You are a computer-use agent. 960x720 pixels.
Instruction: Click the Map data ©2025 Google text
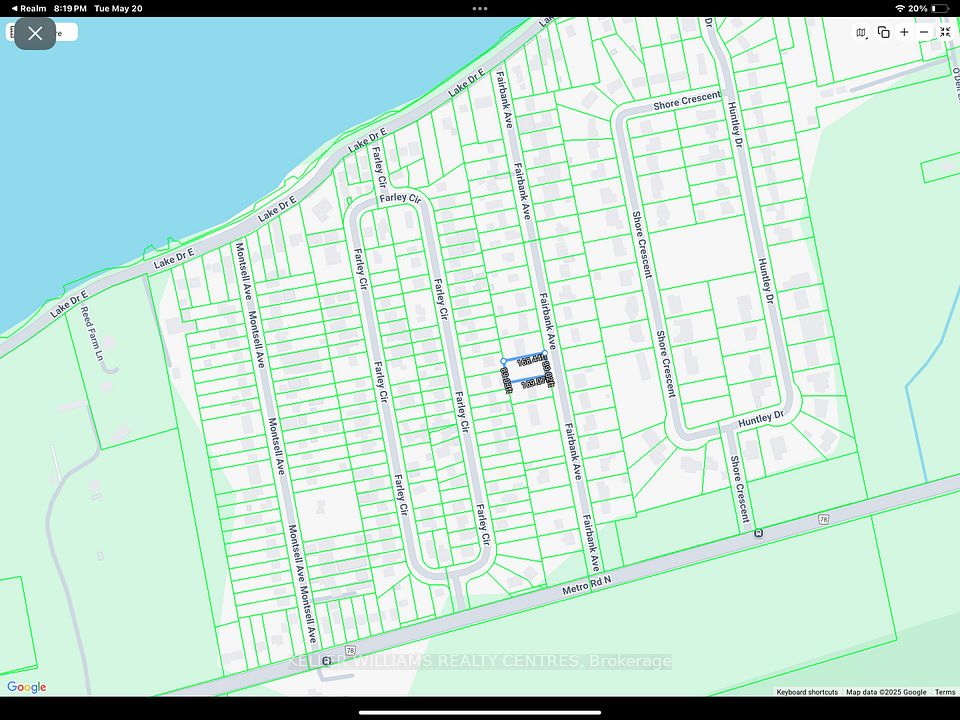pyautogui.click(x=886, y=692)
